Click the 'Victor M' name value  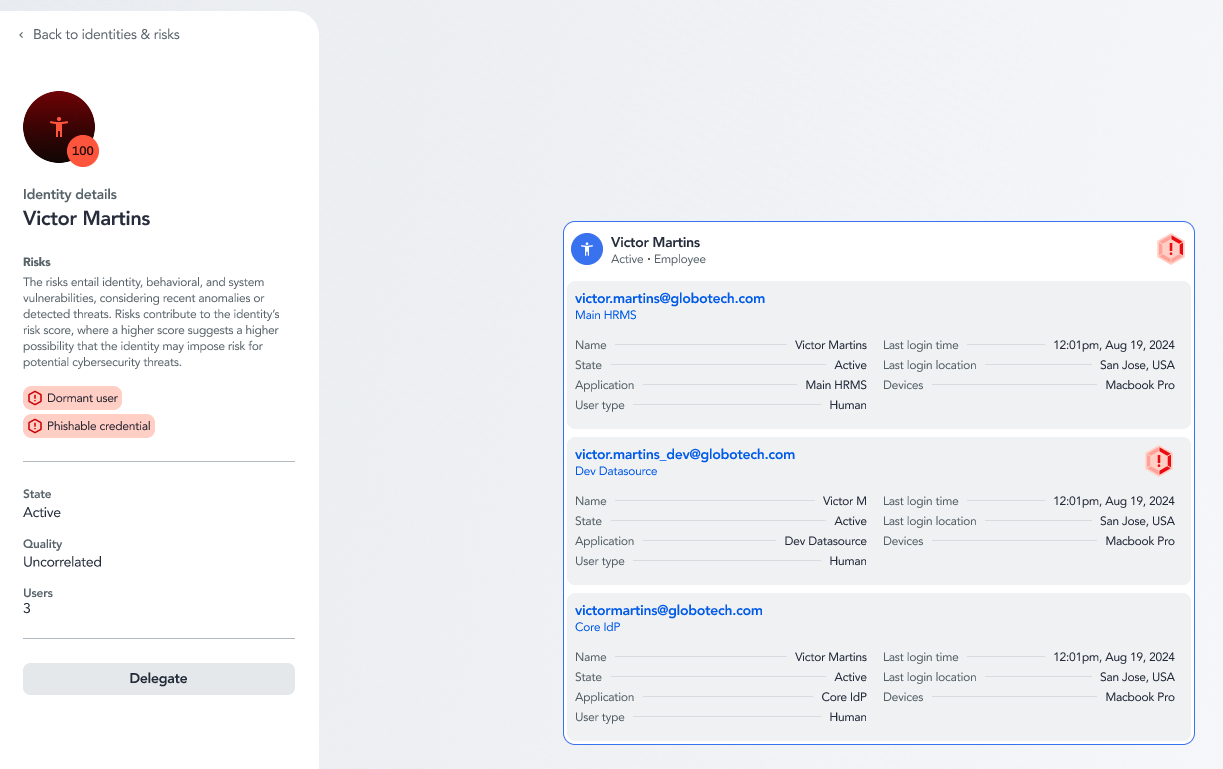[x=845, y=501]
